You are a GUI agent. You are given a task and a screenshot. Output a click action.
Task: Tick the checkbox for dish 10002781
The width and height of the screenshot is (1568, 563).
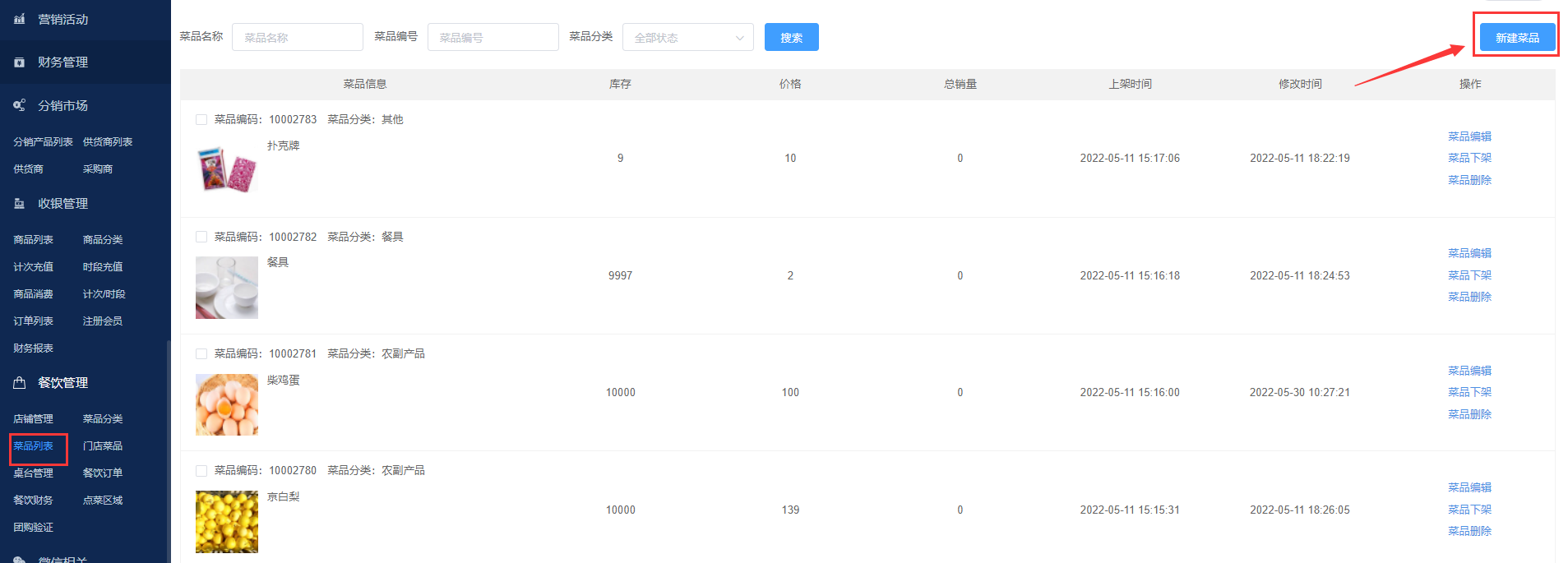pyautogui.click(x=201, y=354)
